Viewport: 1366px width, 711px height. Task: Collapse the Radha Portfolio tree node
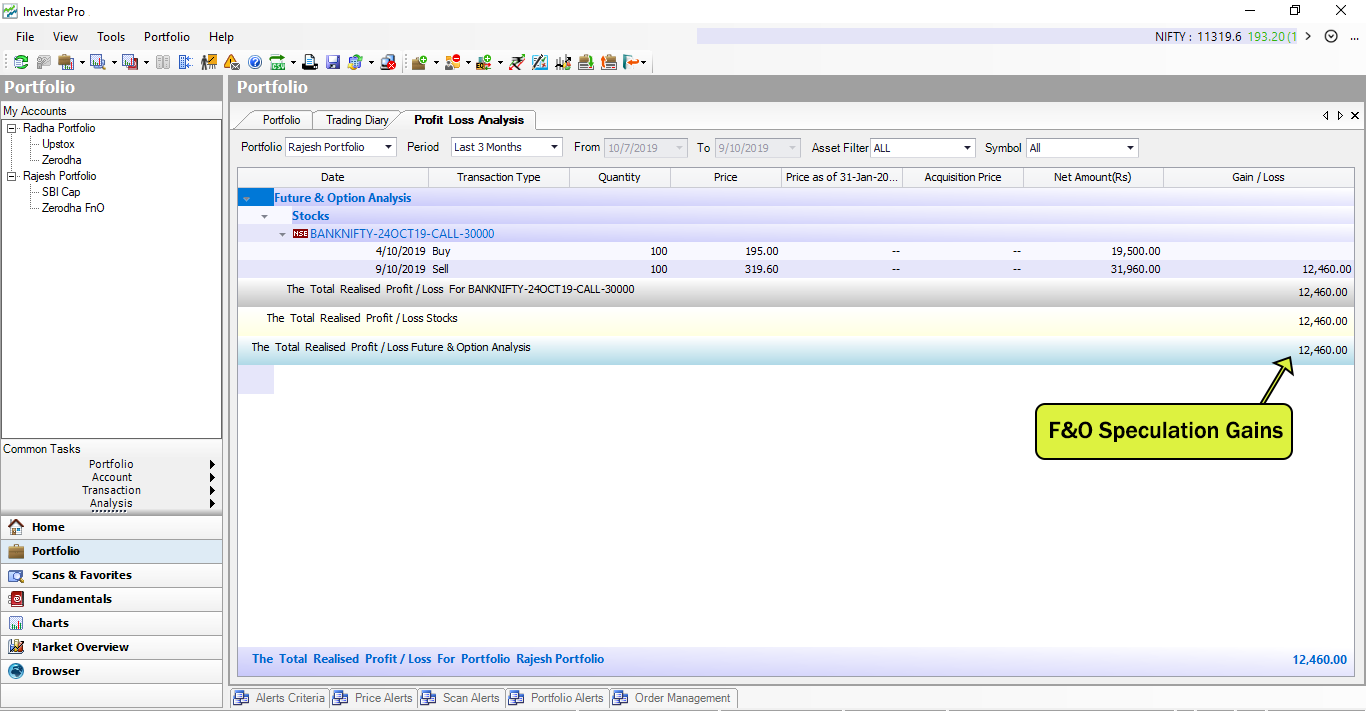[12, 128]
